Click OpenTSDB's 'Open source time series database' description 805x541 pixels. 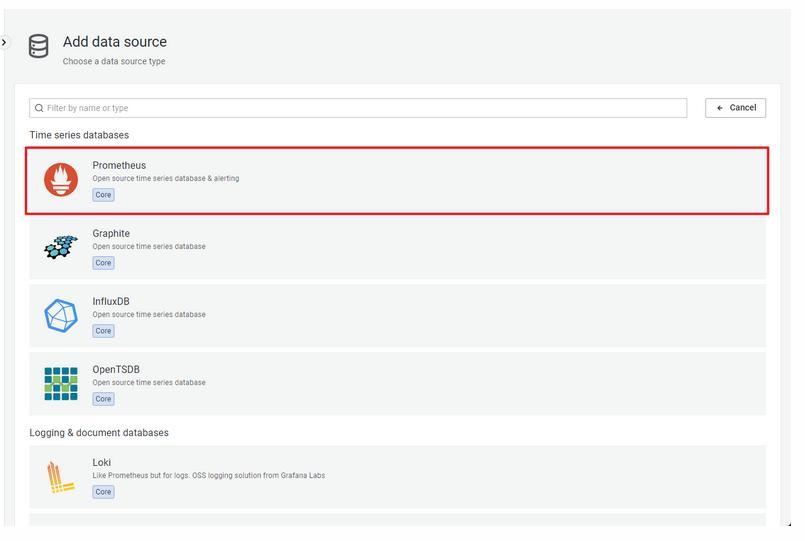point(149,382)
